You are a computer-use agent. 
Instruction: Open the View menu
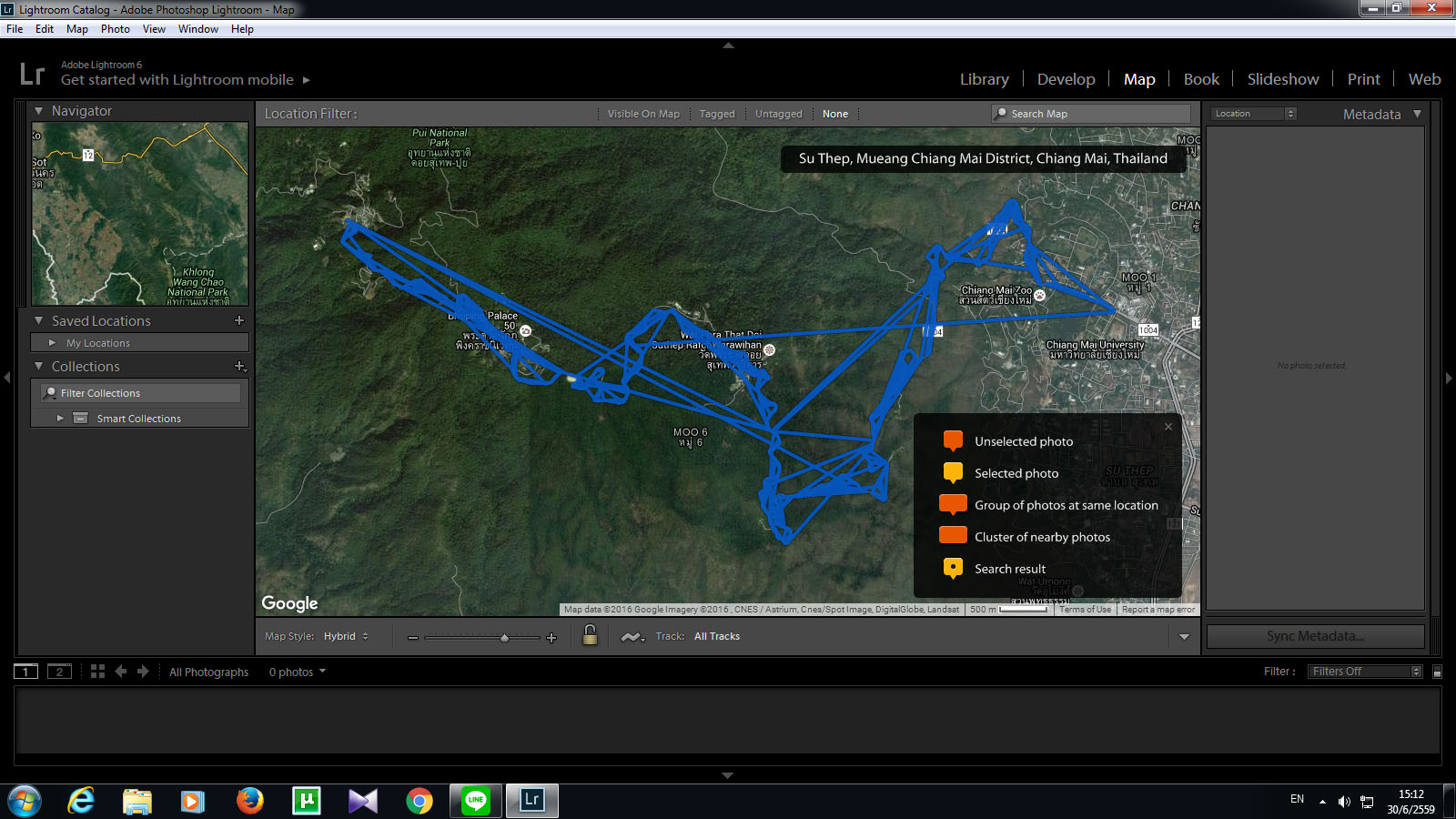click(x=154, y=29)
